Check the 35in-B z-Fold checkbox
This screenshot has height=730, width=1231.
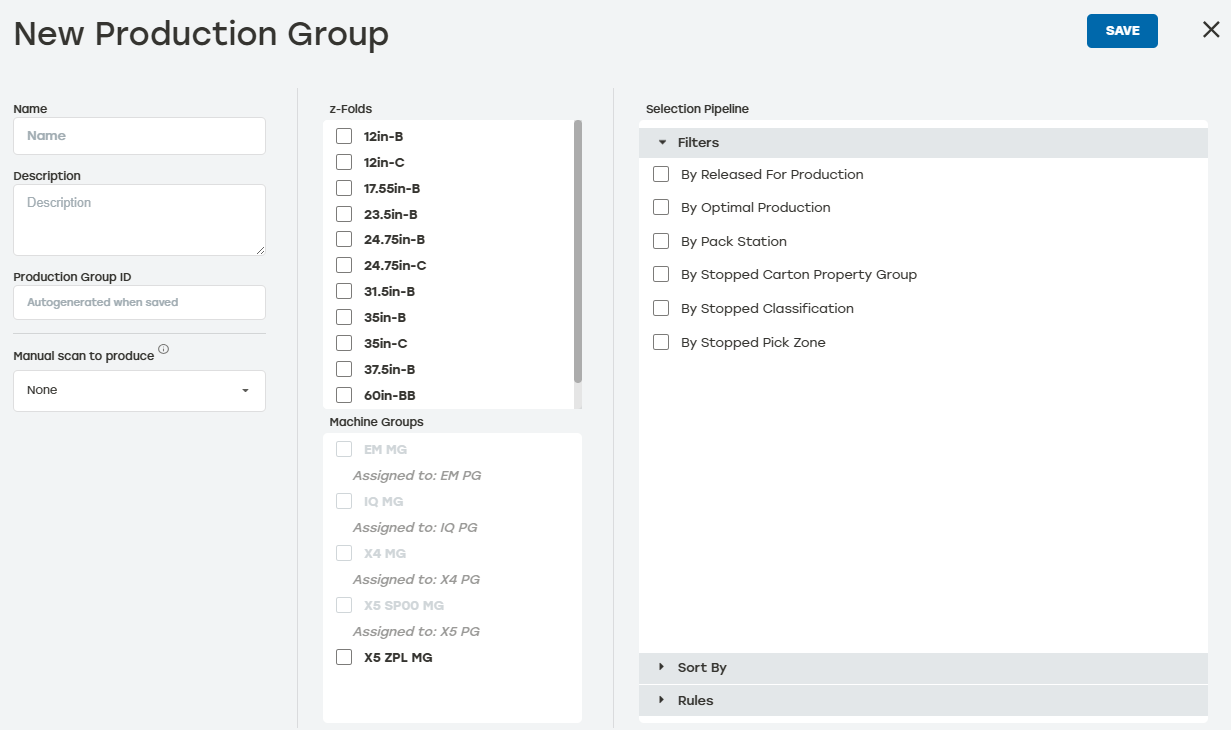click(x=344, y=317)
